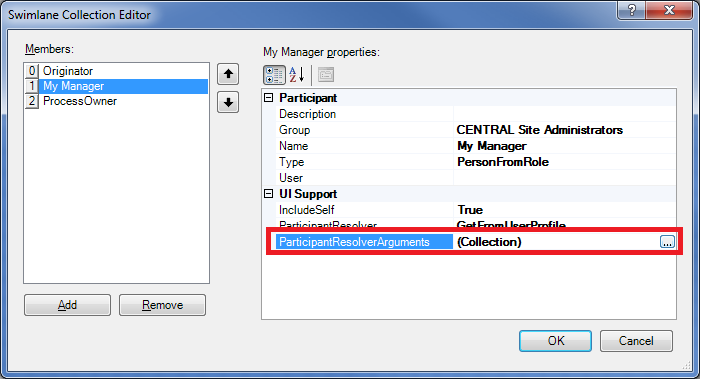
Task: Sort properties with the Alphabetical icon
Action: 296,75
